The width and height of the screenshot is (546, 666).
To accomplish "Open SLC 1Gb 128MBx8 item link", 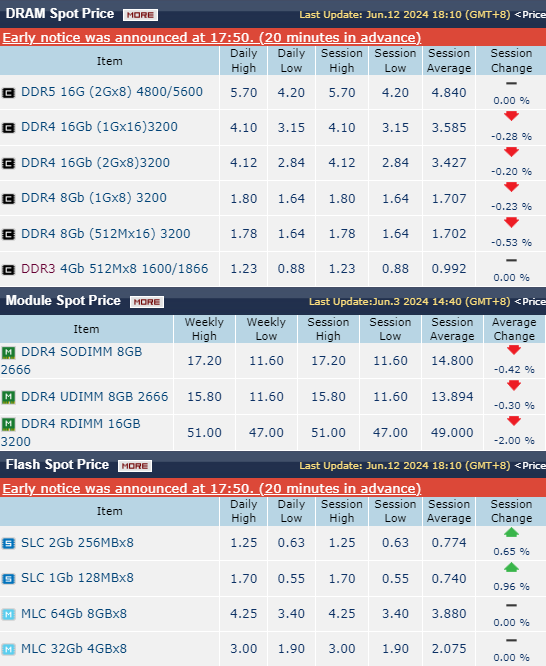I will pos(77,578).
